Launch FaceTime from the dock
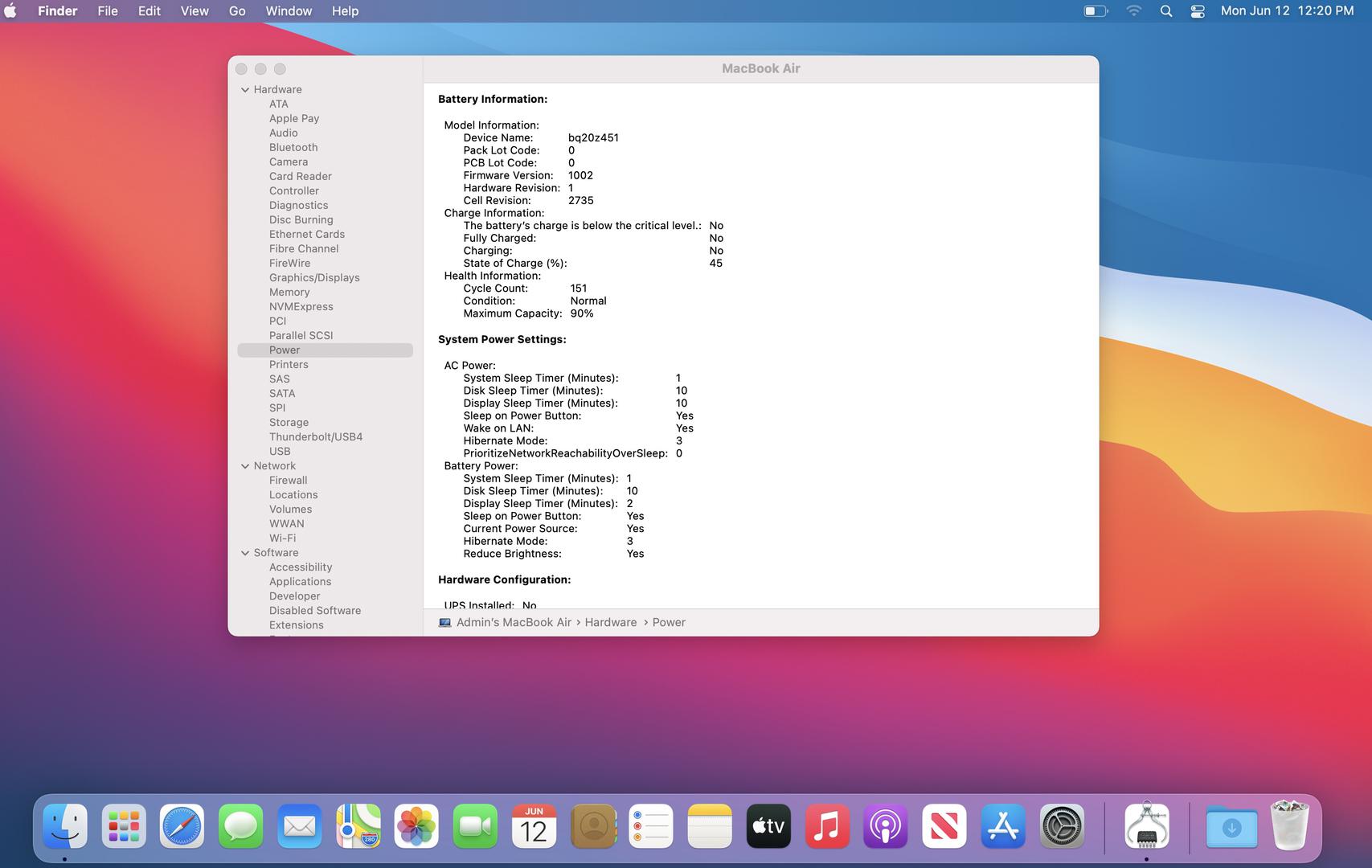The width and height of the screenshot is (1372, 868). click(x=475, y=826)
